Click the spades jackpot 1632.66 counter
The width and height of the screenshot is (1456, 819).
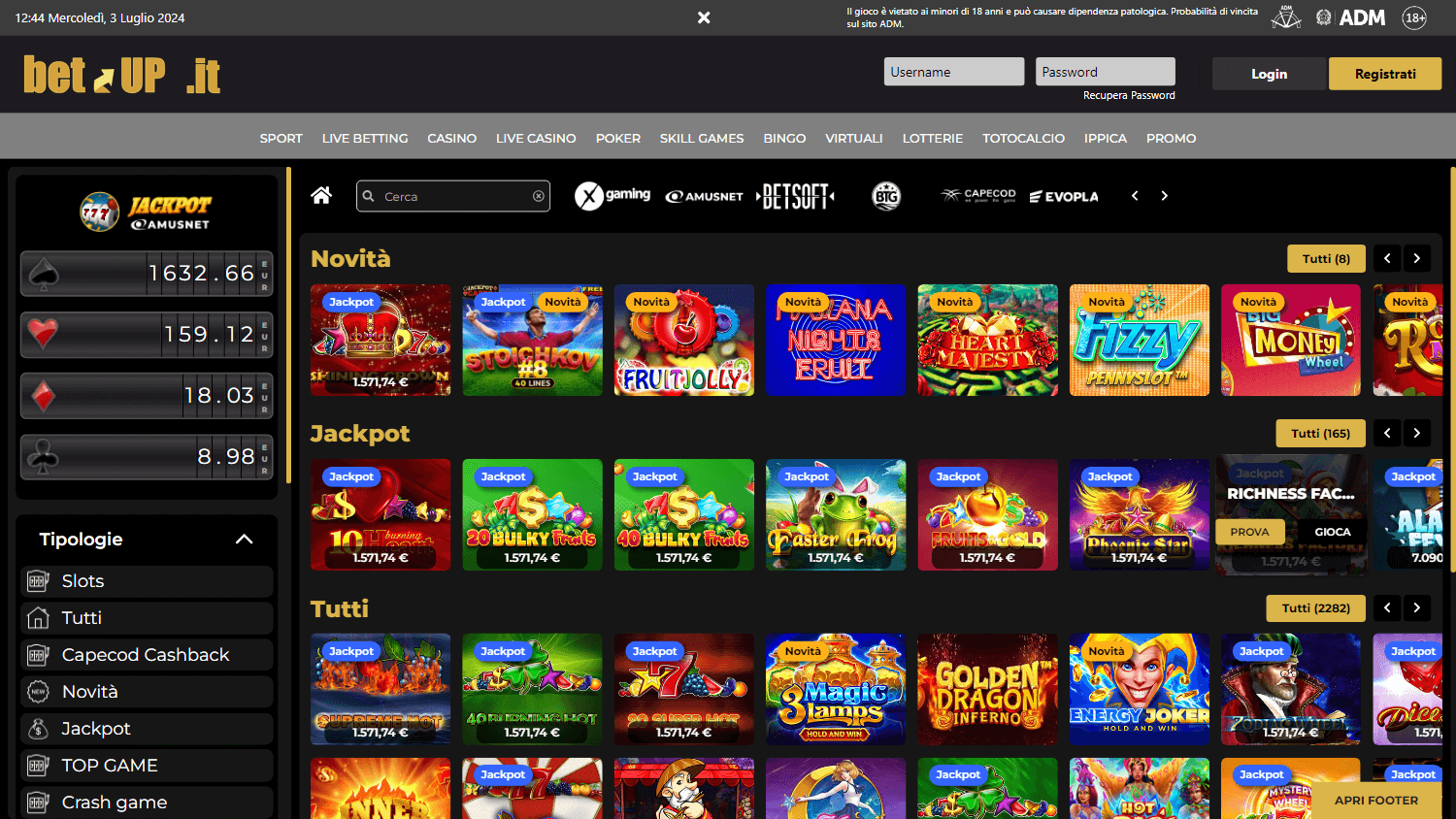click(147, 274)
